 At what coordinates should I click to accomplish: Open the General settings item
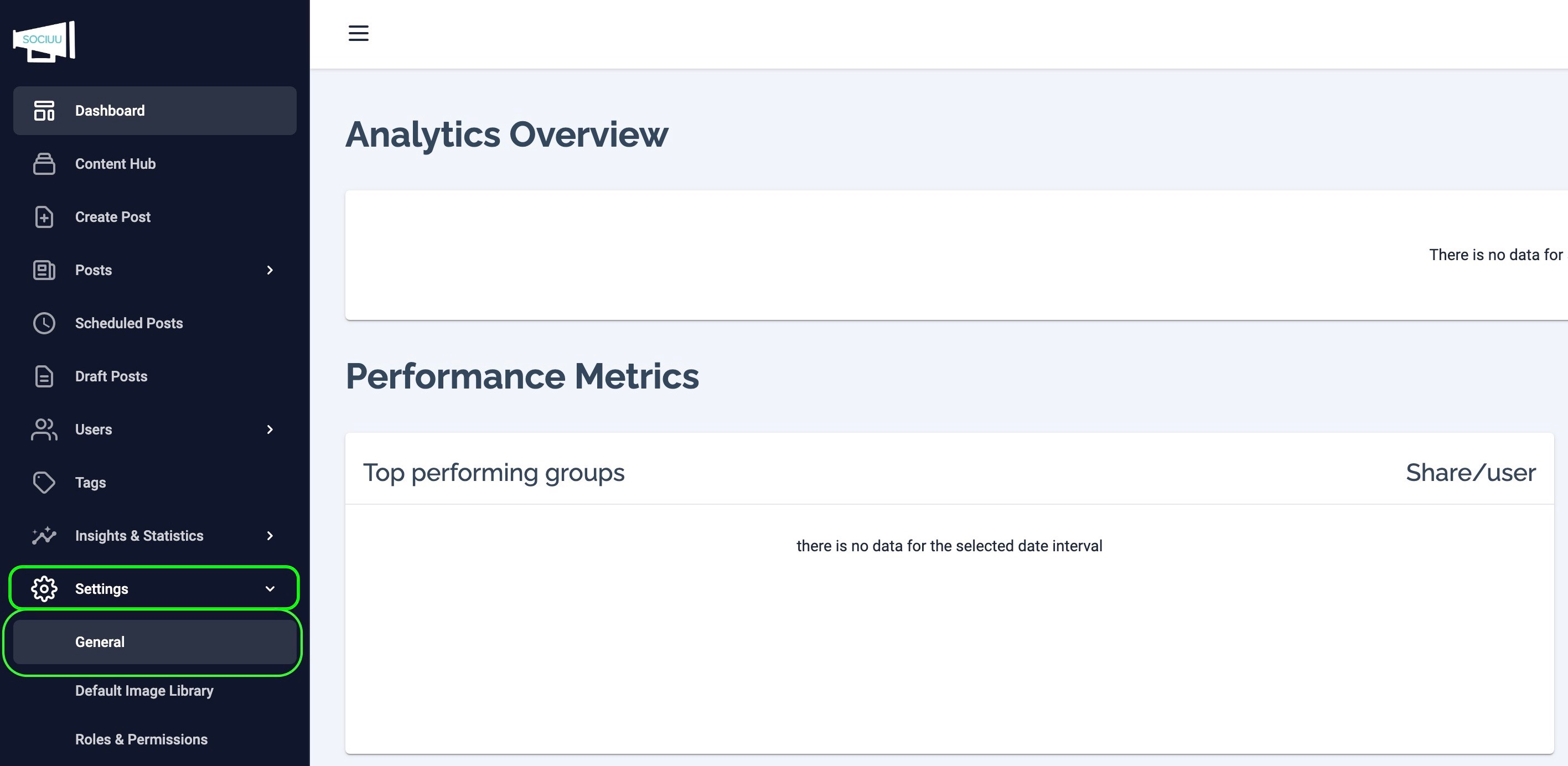100,642
